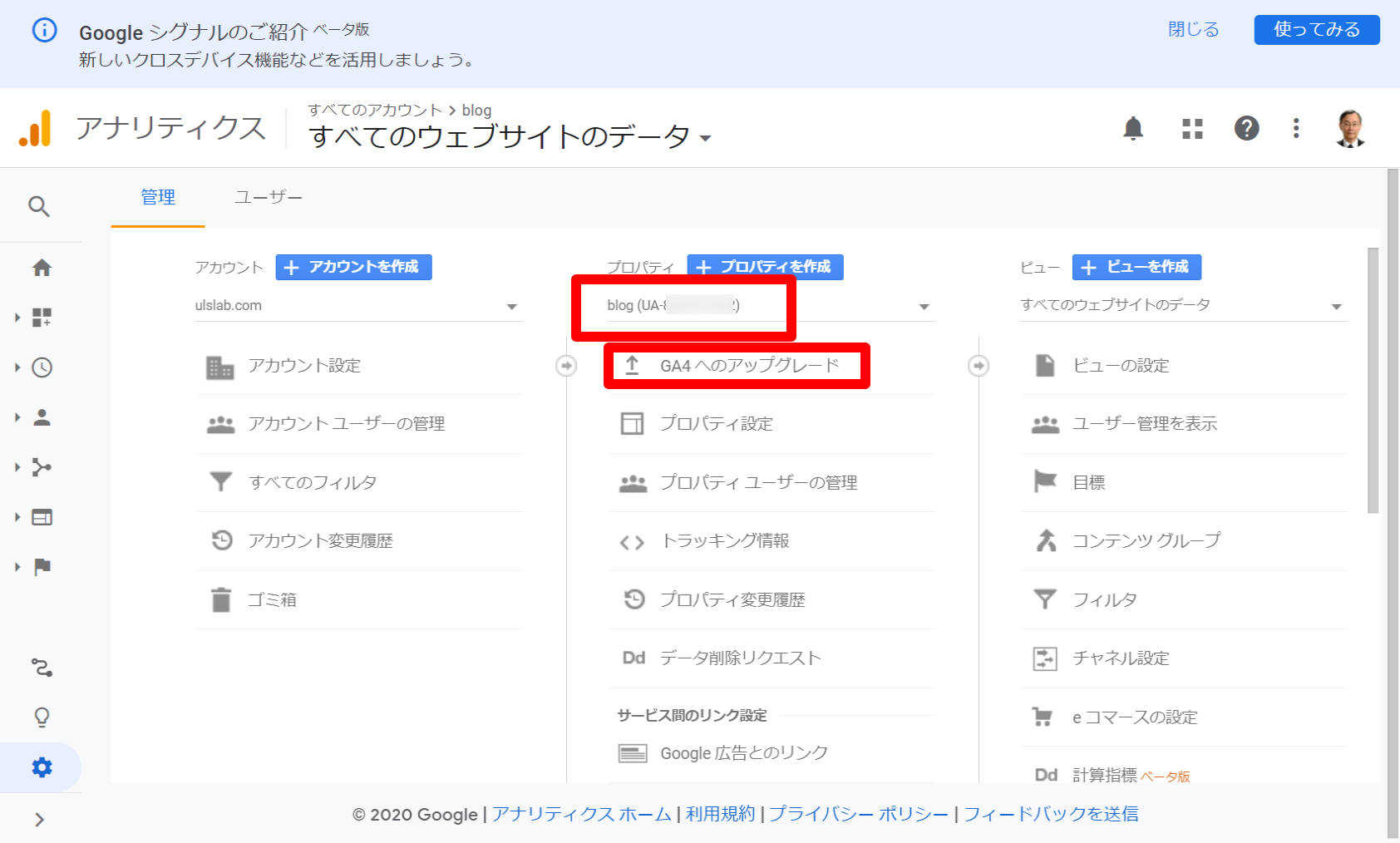Expand the Acquisition sidebar section arrow
The height and width of the screenshot is (843, 1400).
tap(17, 467)
